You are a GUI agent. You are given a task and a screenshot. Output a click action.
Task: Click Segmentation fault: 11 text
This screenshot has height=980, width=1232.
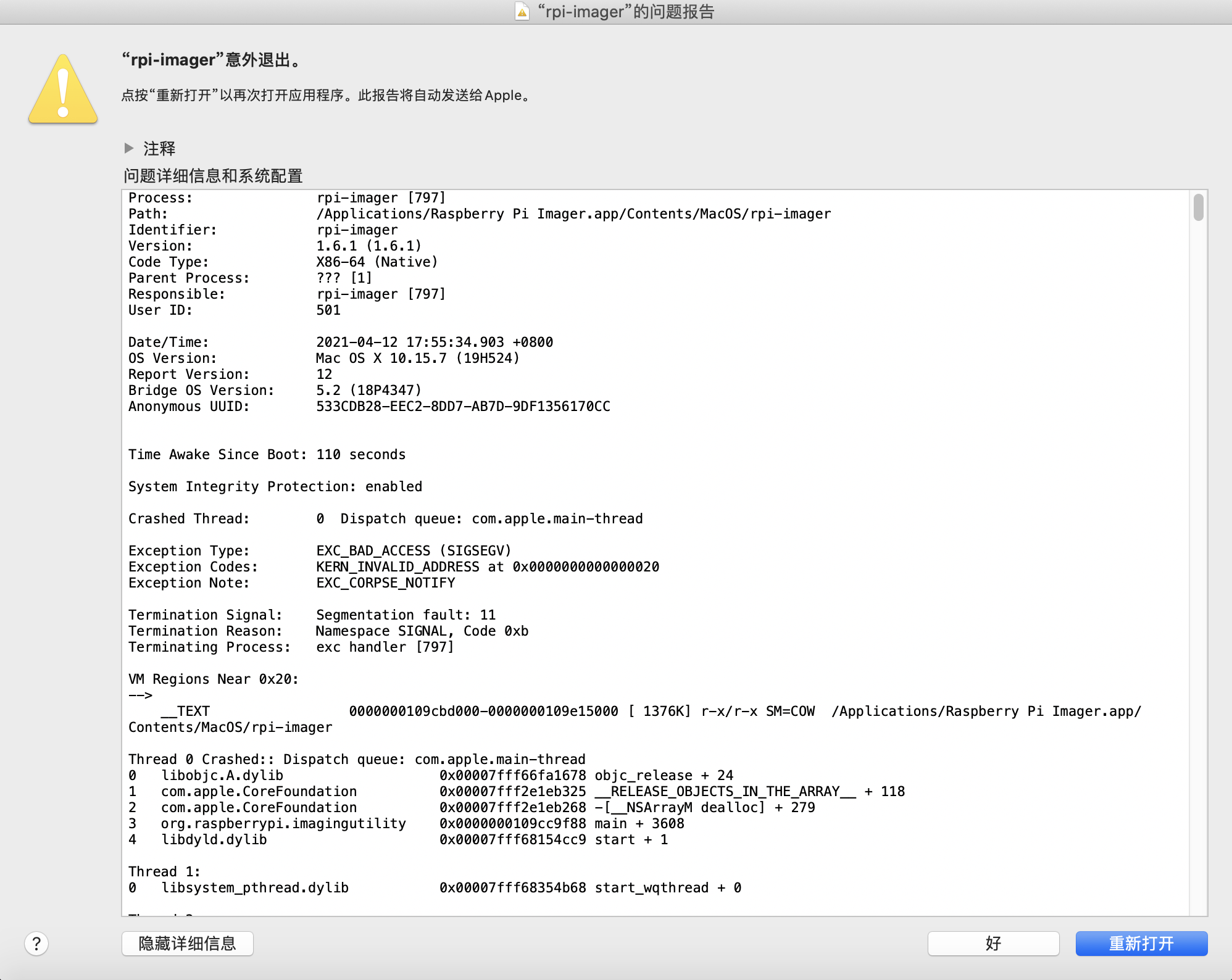tap(406, 615)
